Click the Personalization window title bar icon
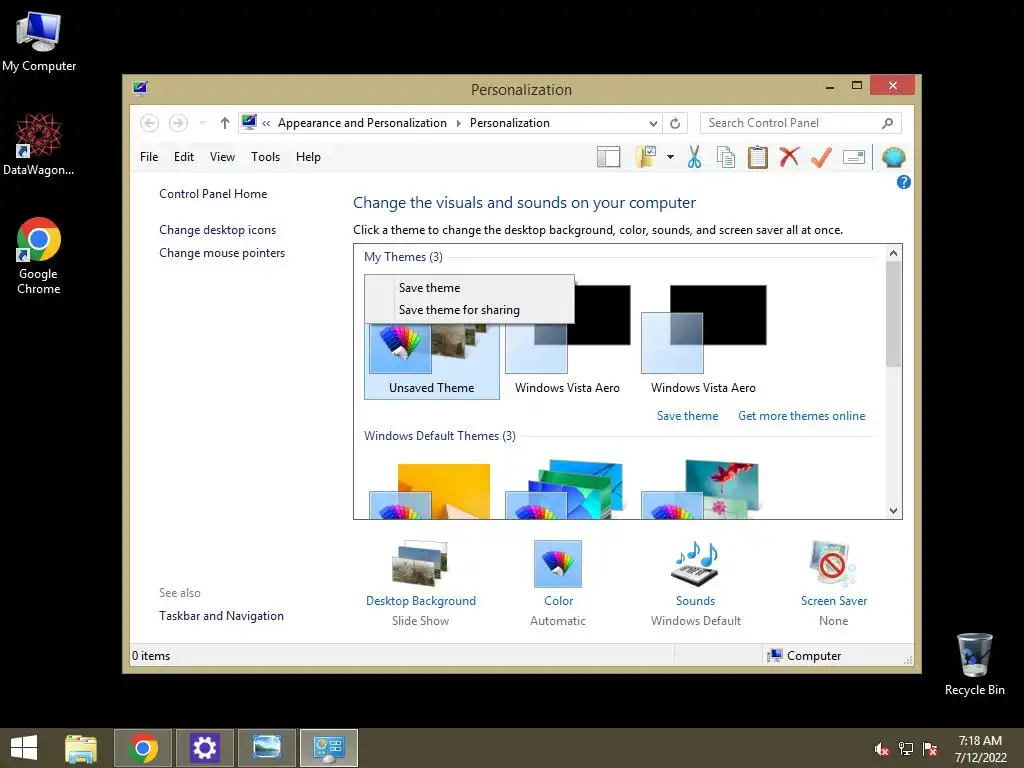Viewport: 1024px width, 768px height. coord(140,88)
